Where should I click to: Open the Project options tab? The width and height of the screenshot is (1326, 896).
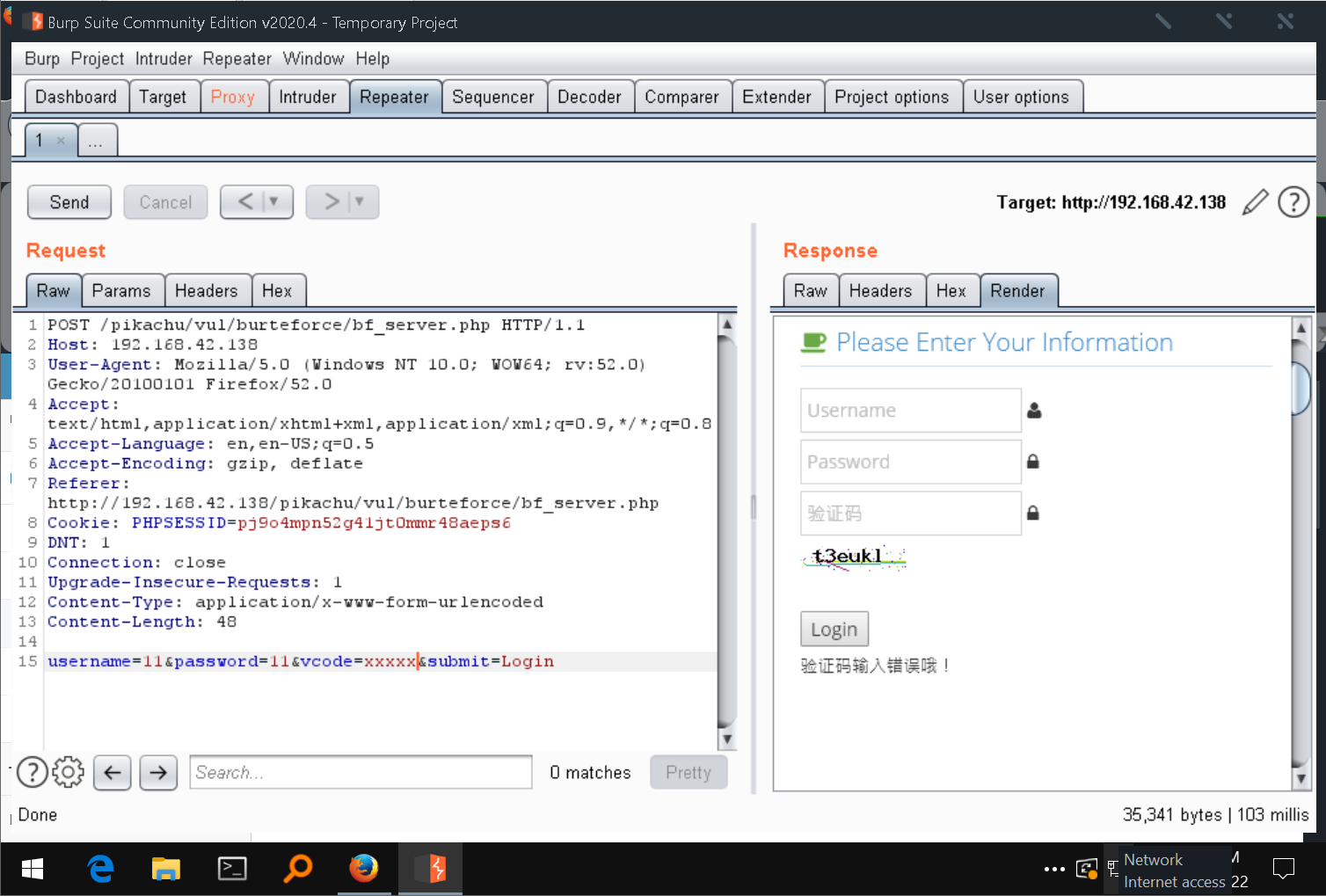[x=892, y=97]
